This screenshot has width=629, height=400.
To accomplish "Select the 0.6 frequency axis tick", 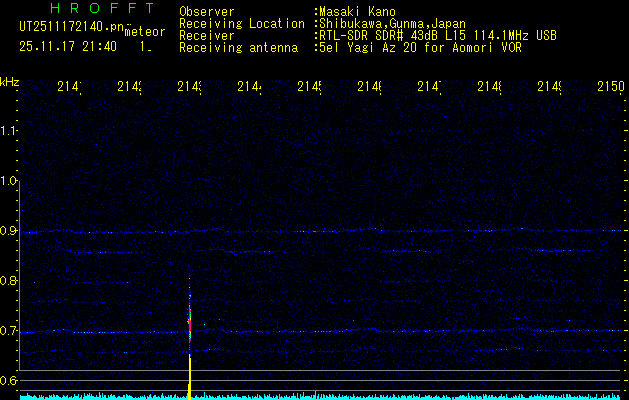I will click(x=10, y=381).
